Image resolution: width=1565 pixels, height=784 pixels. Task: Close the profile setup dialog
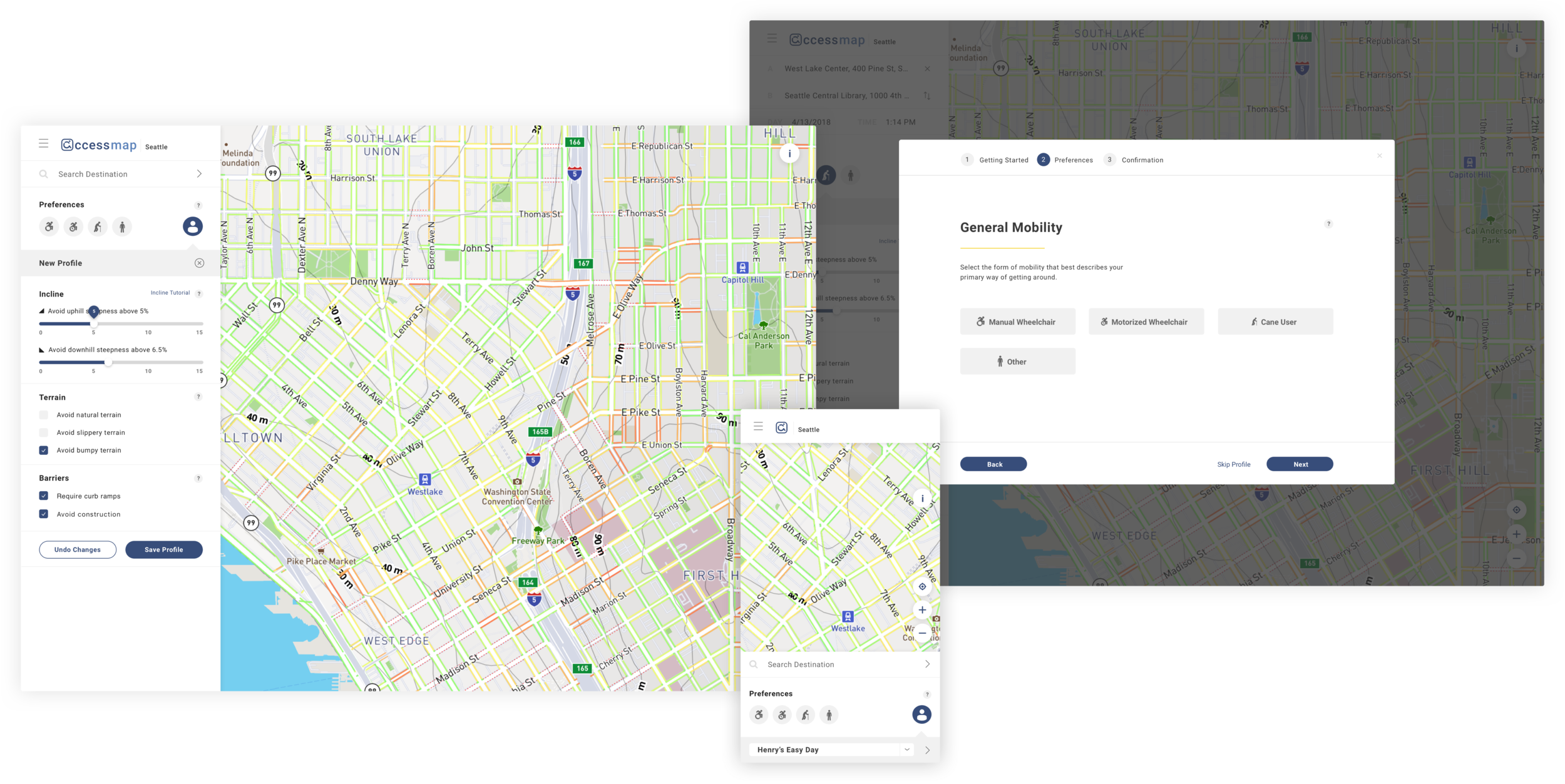1380,156
